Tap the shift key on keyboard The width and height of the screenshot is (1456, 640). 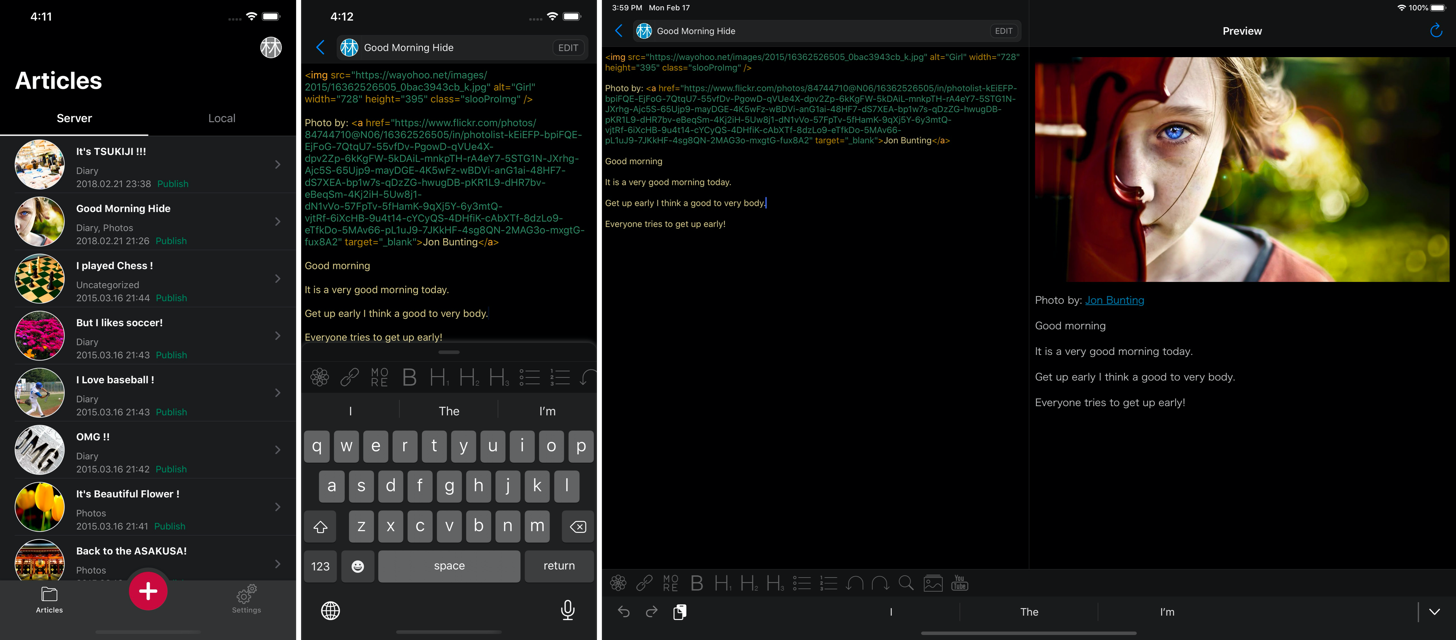pos(321,526)
